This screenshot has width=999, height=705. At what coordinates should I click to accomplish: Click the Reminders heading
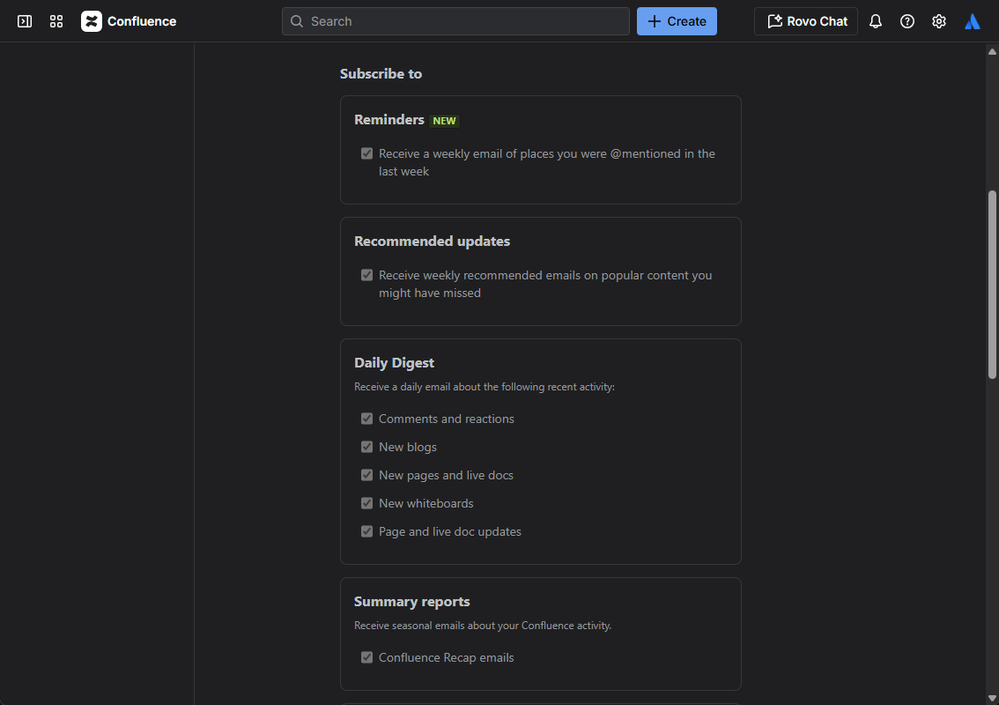click(389, 120)
